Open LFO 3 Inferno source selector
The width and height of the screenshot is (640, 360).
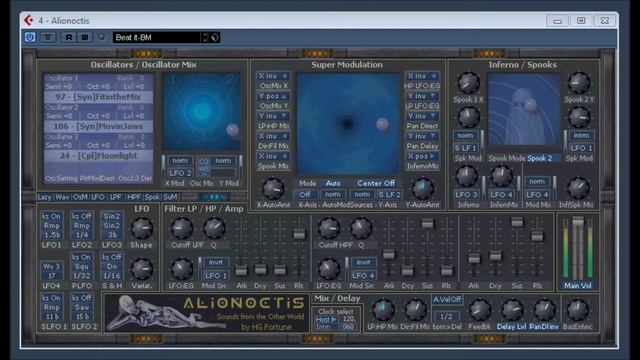pyautogui.click(x=466, y=195)
